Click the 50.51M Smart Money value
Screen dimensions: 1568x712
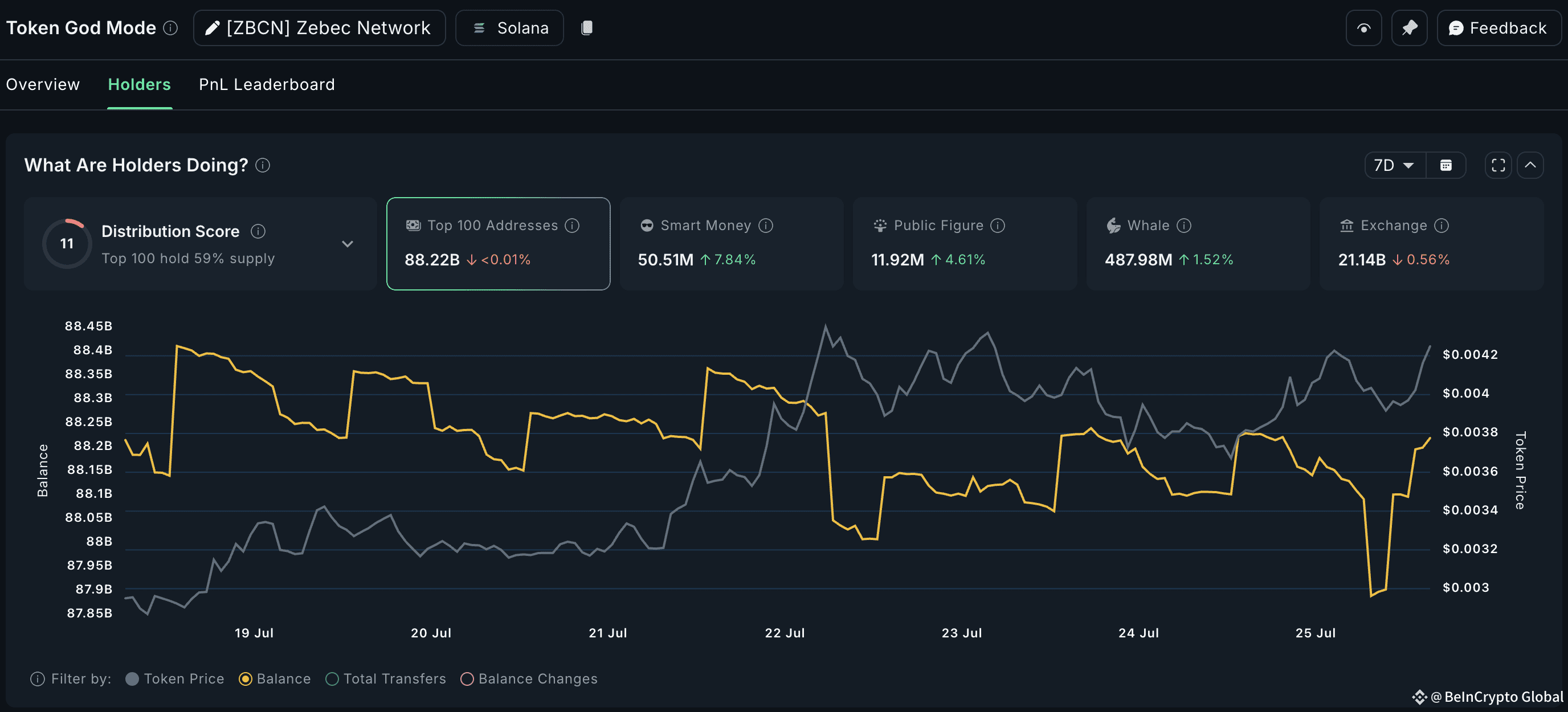pos(666,260)
